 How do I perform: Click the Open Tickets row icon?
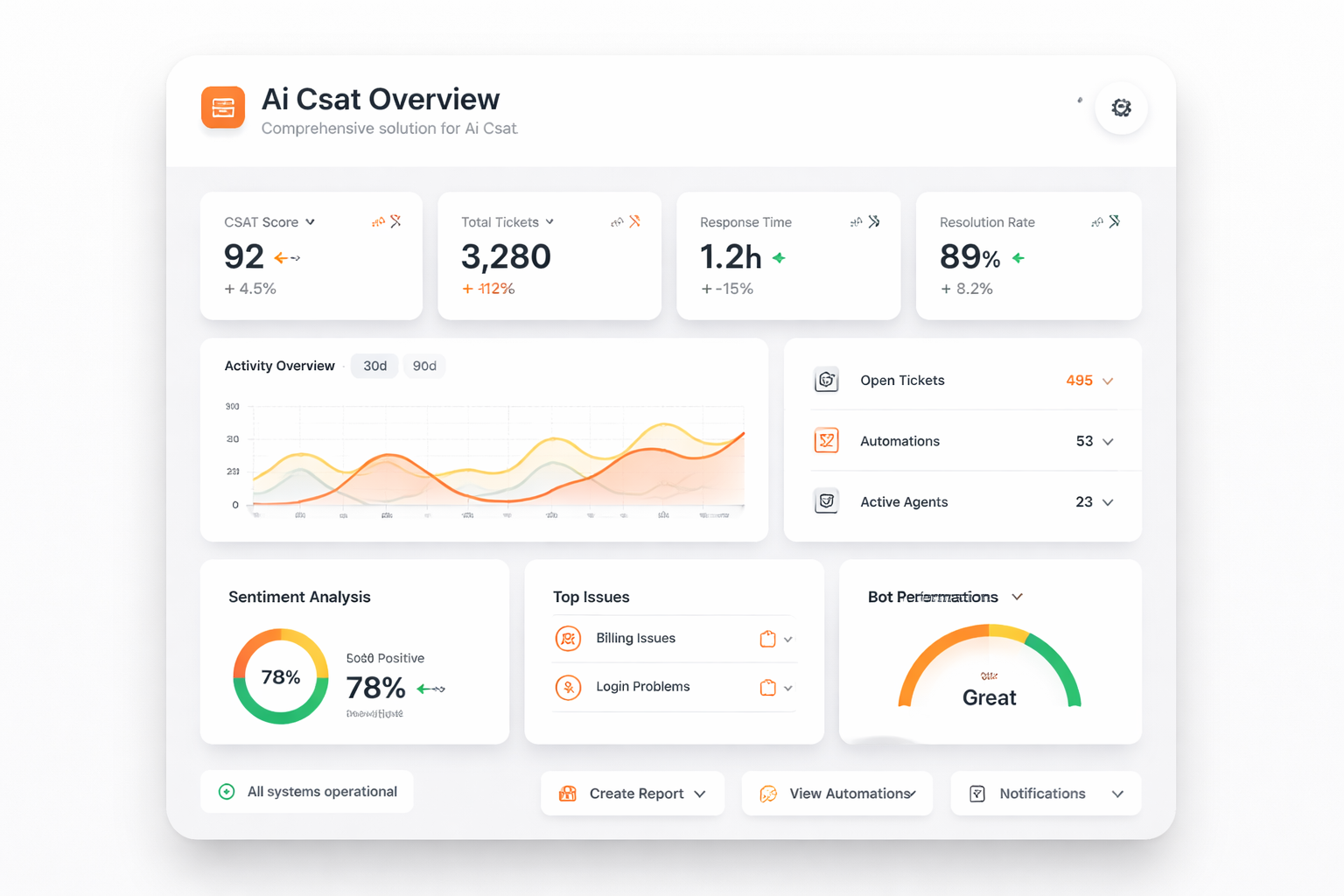pyautogui.click(x=826, y=381)
